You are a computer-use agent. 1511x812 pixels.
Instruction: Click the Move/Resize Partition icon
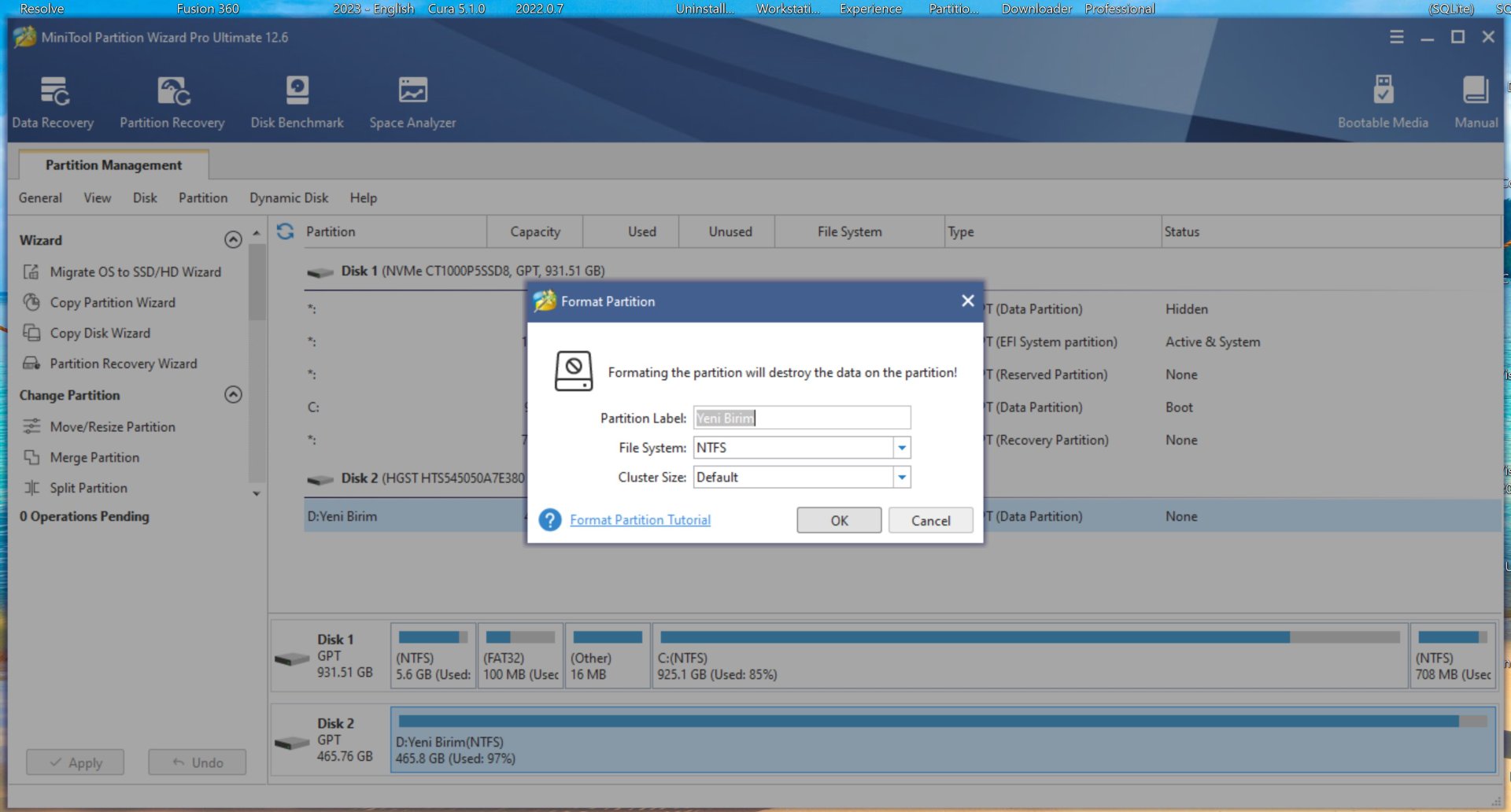coord(31,426)
